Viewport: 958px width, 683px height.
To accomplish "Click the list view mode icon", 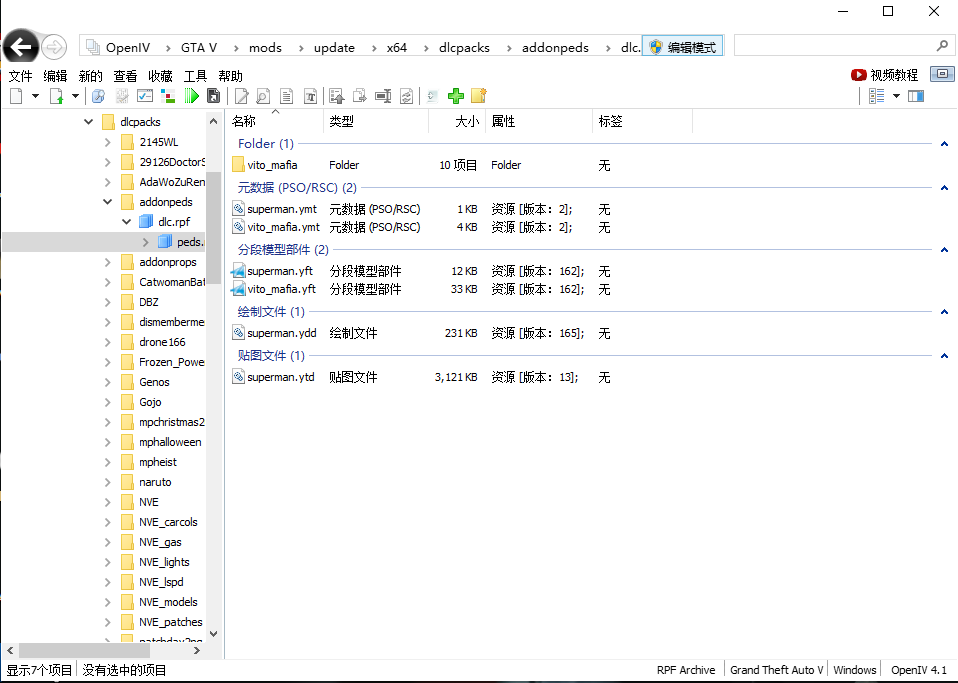I will point(877,96).
